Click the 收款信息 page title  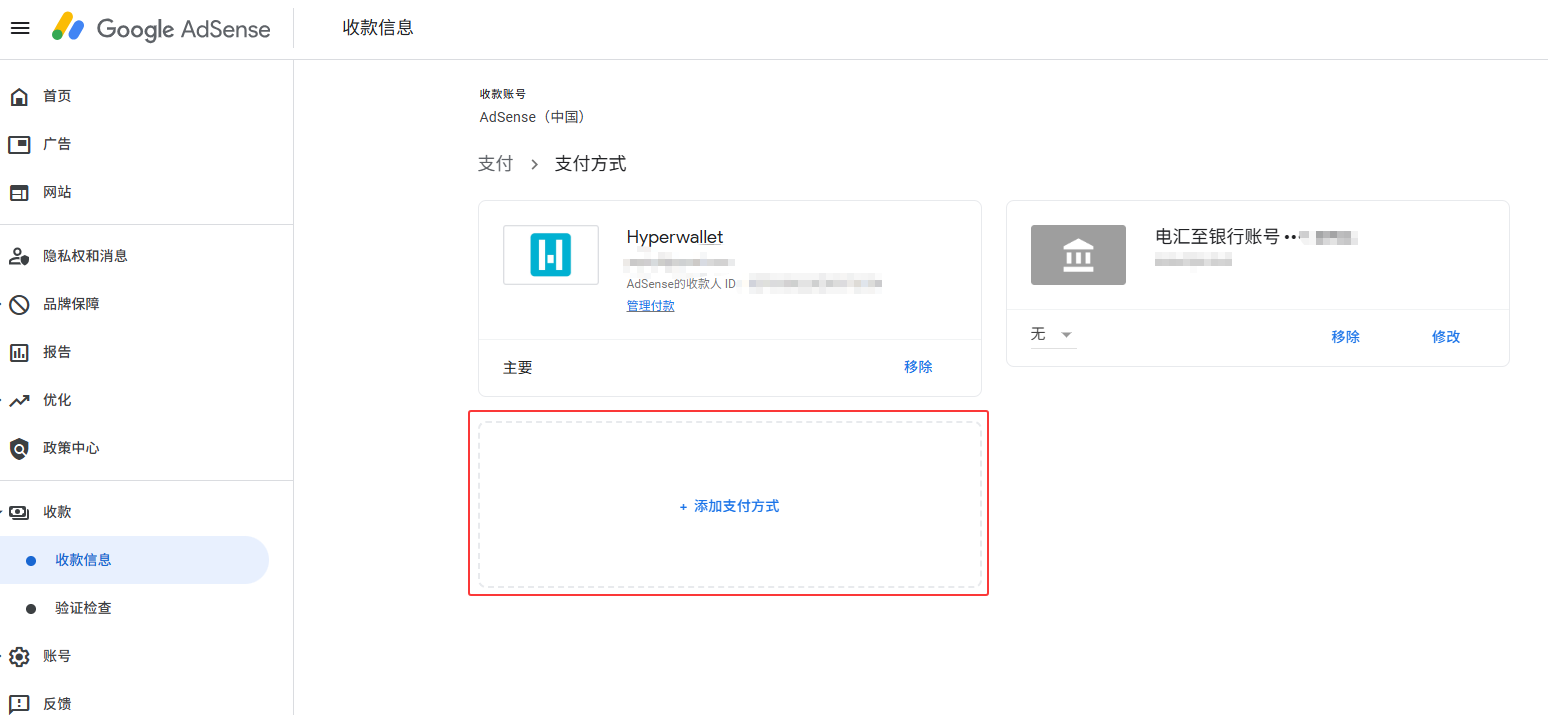point(378,28)
